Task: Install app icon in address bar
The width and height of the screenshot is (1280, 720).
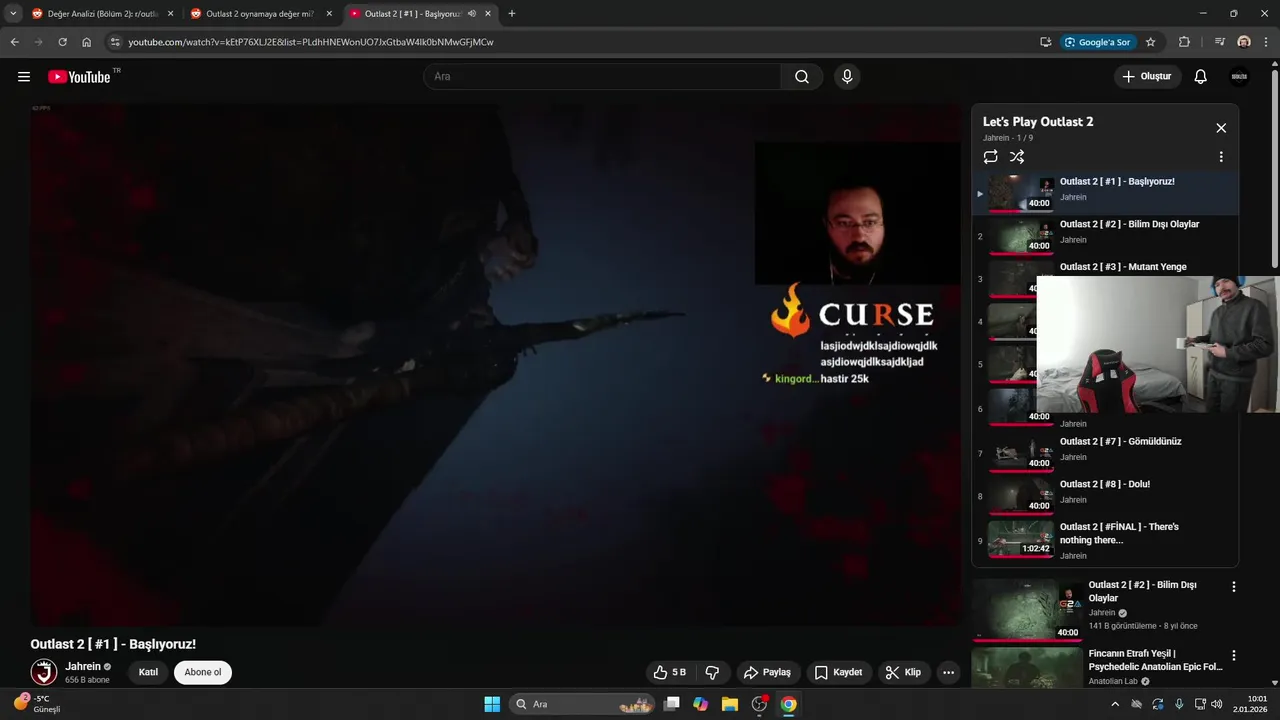Action: coord(1045,42)
